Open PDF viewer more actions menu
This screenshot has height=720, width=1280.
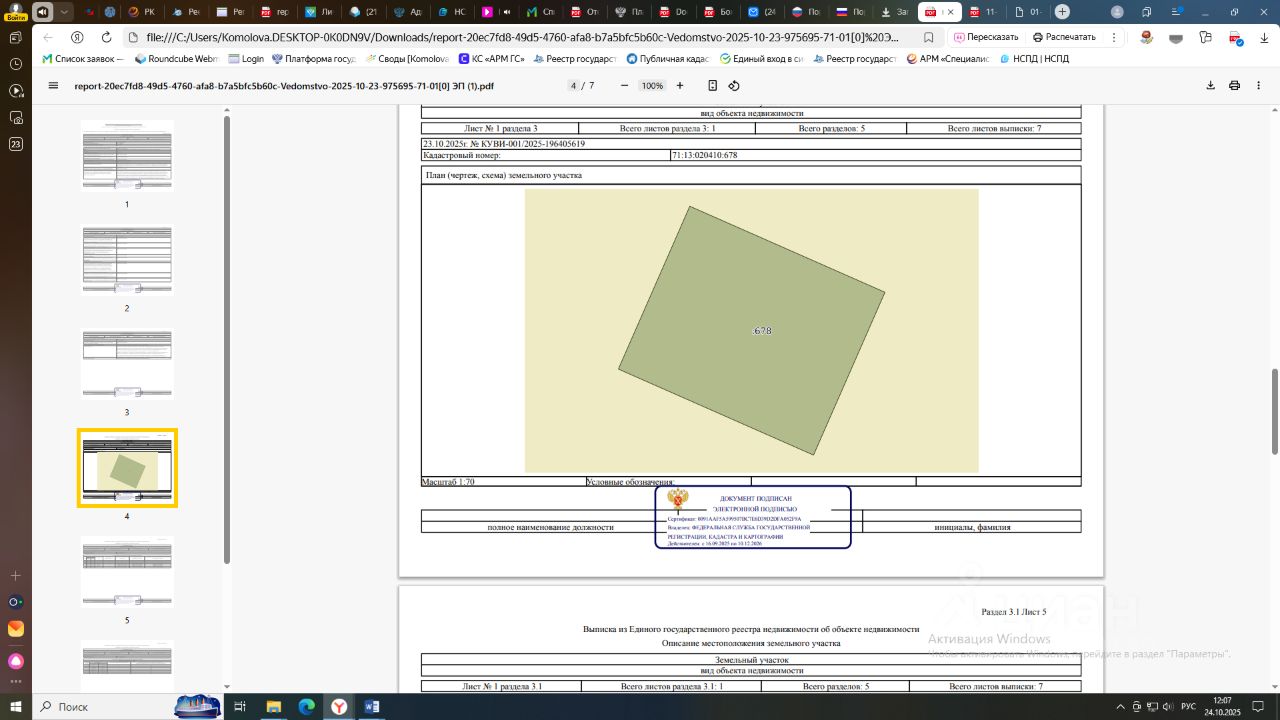tap(1258, 86)
